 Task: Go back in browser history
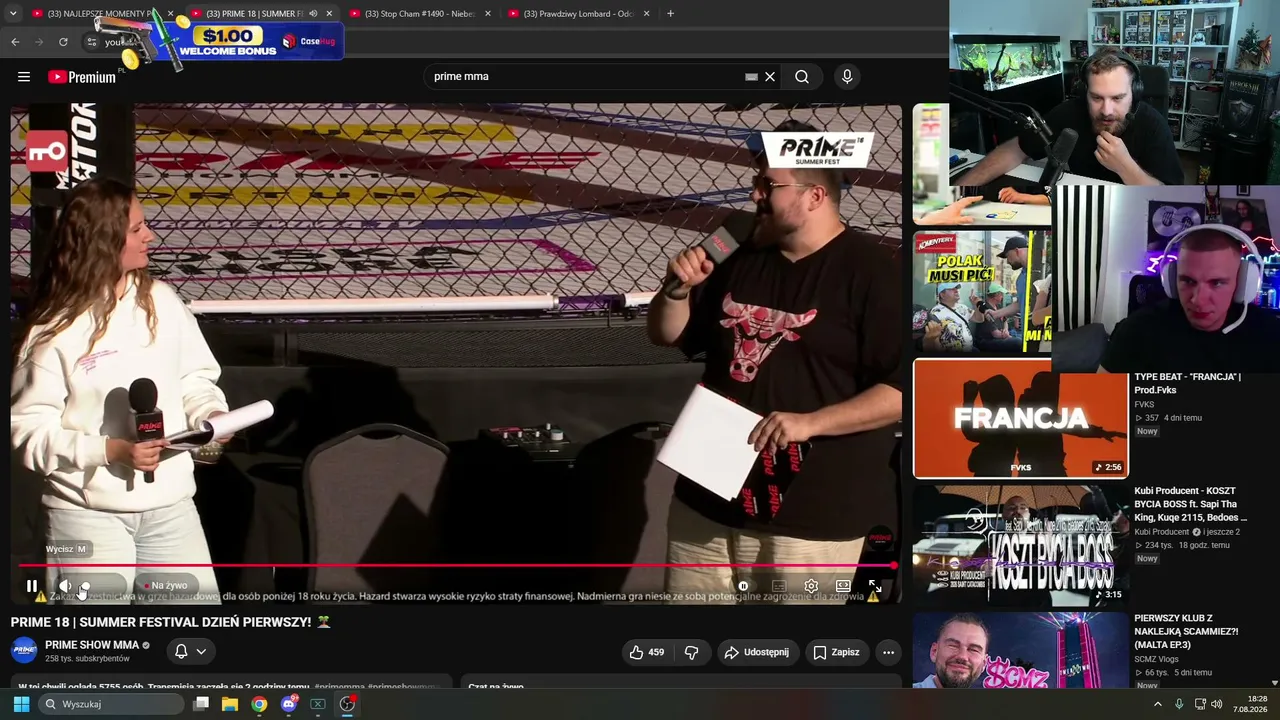15,42
